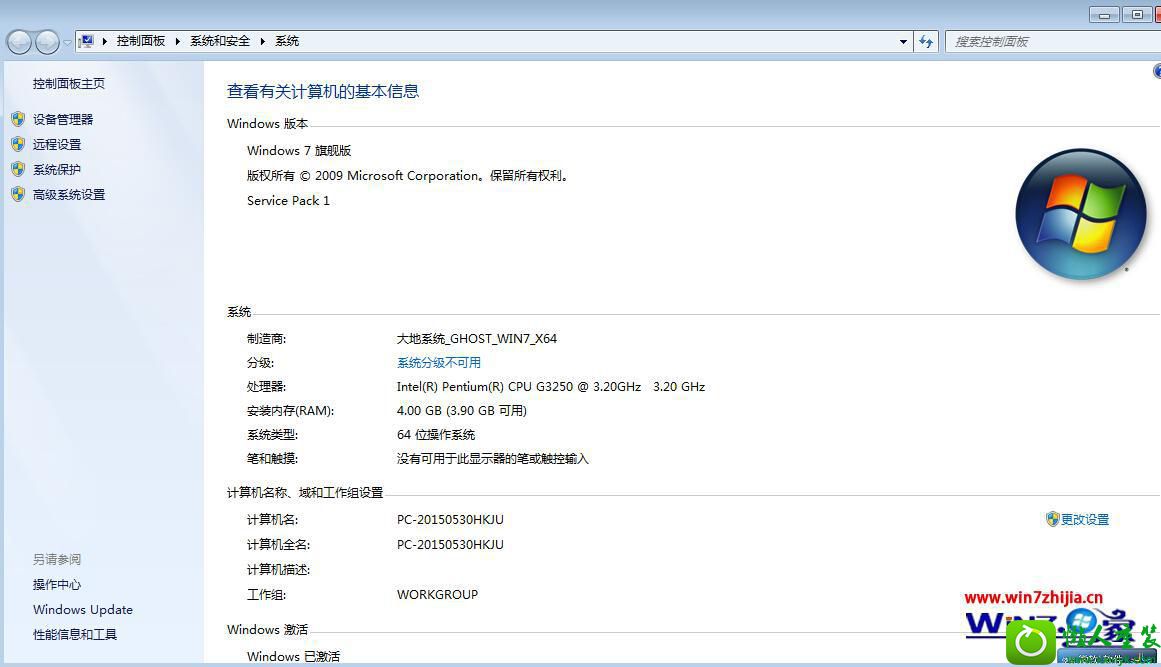The height and width of the screenshot is (667, 1161).
Task: Select 控制面板 in the breadcrumb path
Action: [x=141, y=41]
